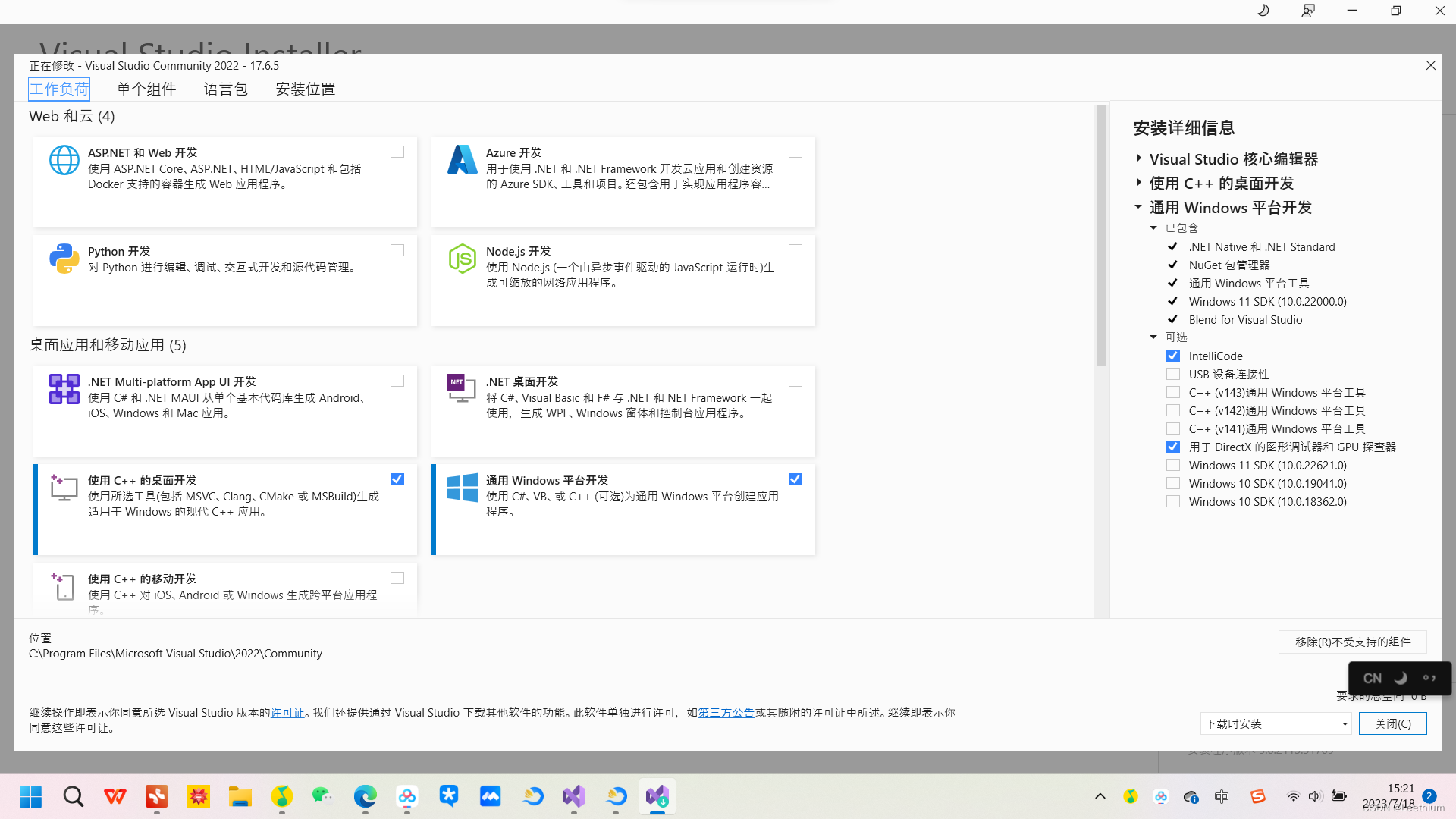Open WeChat from taskbar
Screen dimensions: 1456x819
(324, 796)
